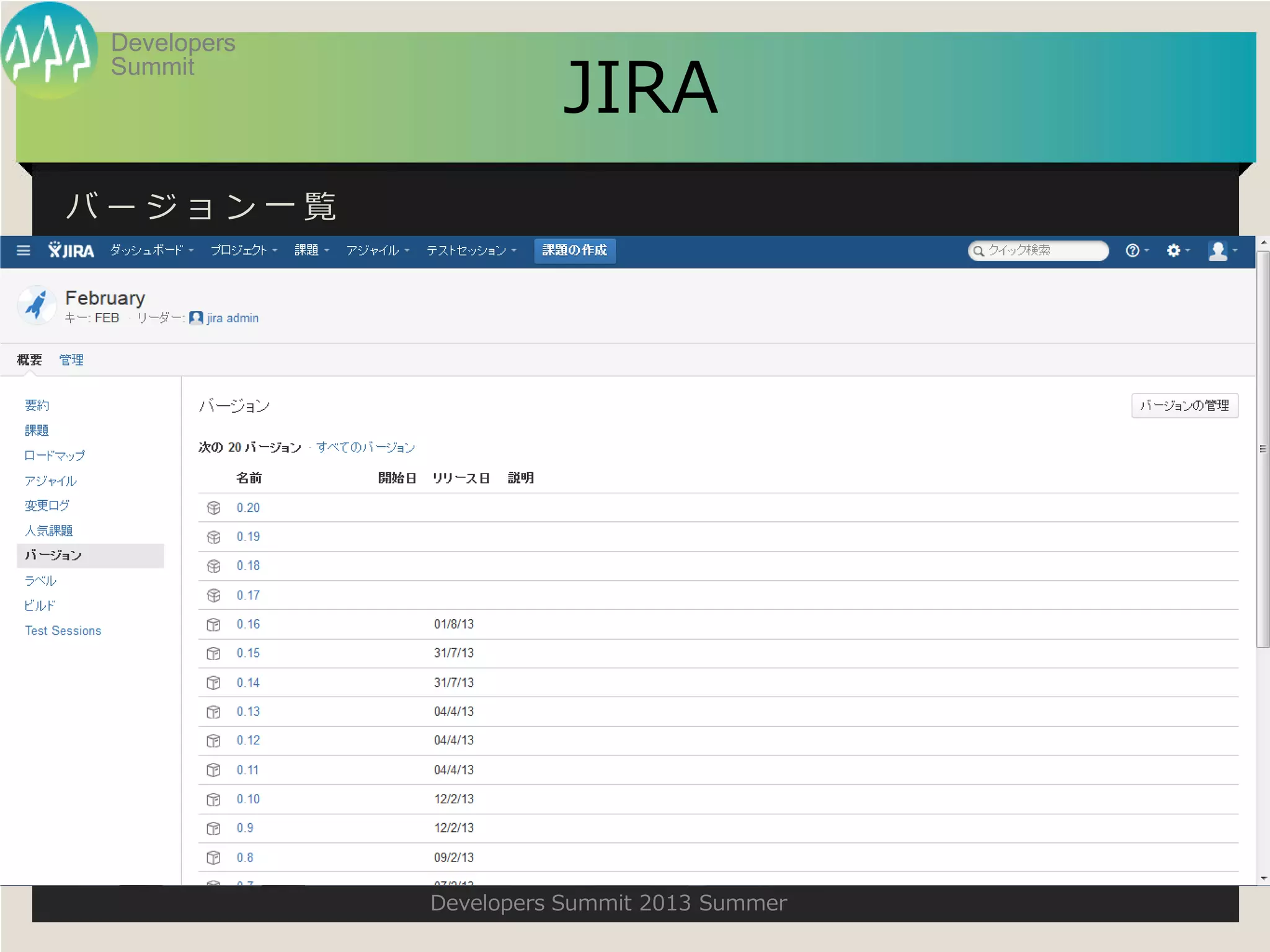Click the package icon for version 0.18

213,566
